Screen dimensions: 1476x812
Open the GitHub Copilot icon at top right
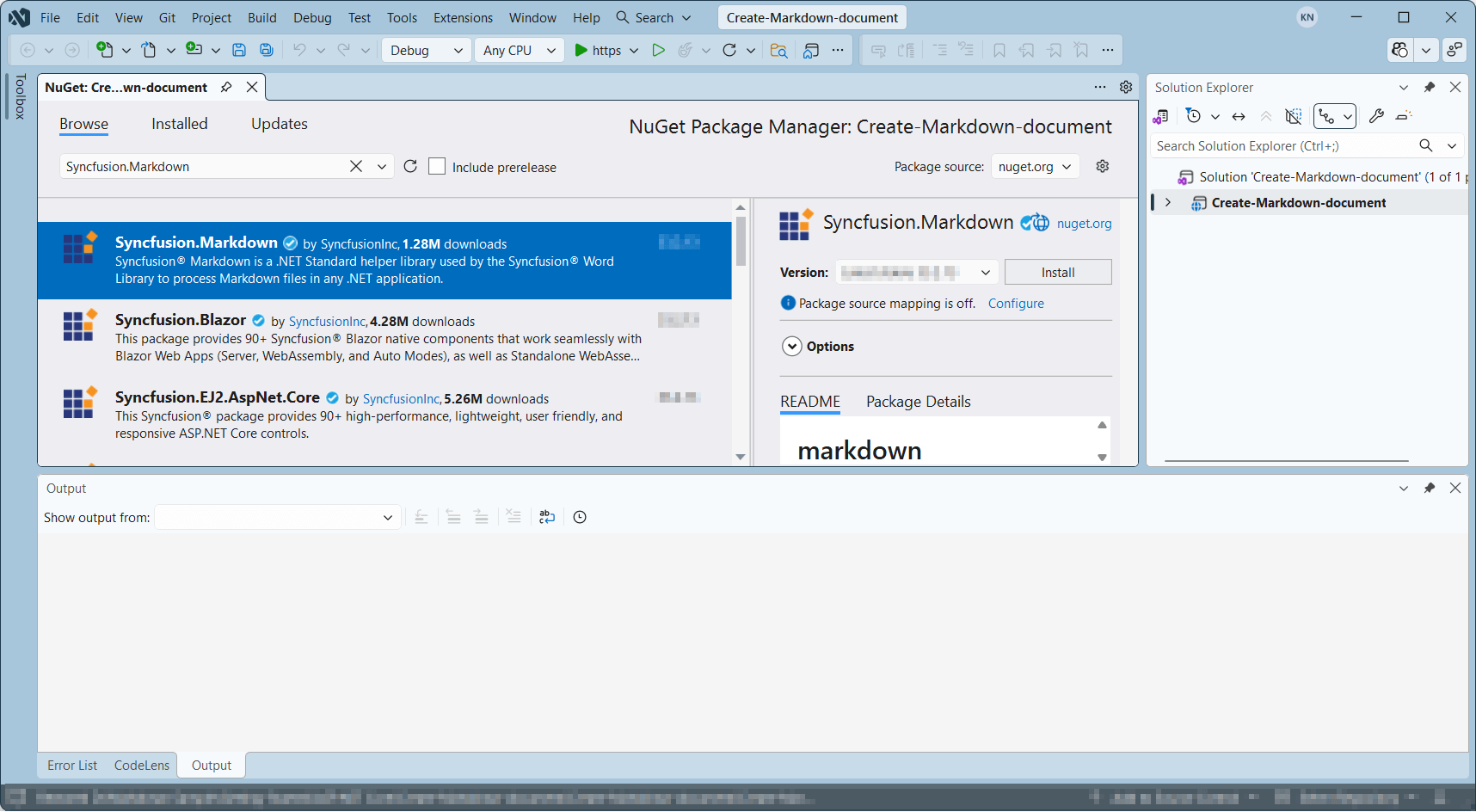[1400, 50]
